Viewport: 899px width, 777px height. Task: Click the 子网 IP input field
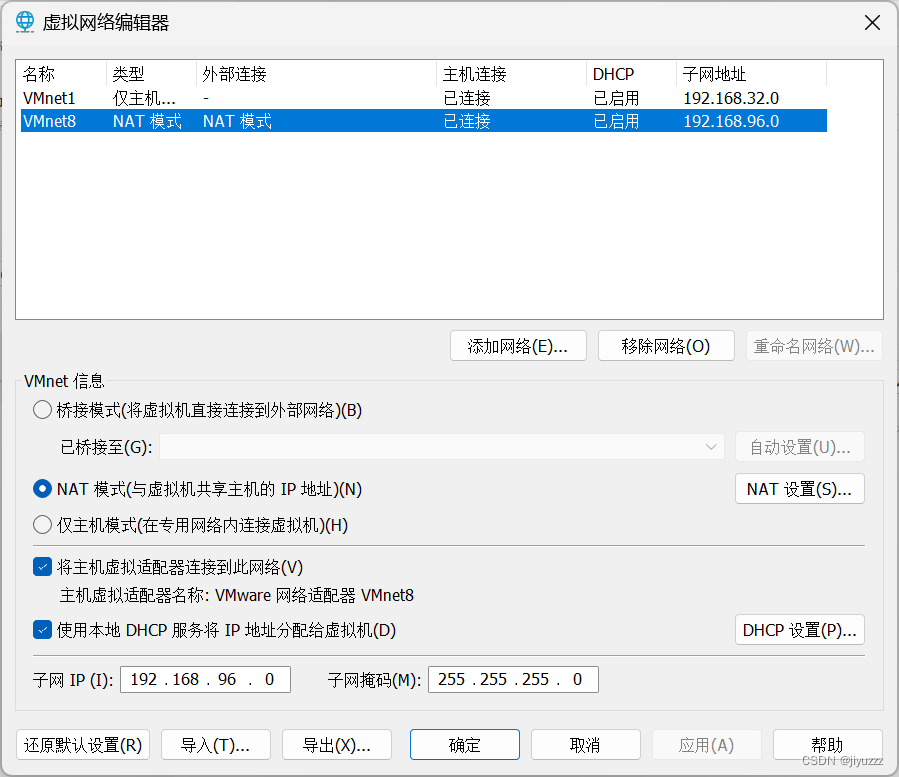point(205,680)
